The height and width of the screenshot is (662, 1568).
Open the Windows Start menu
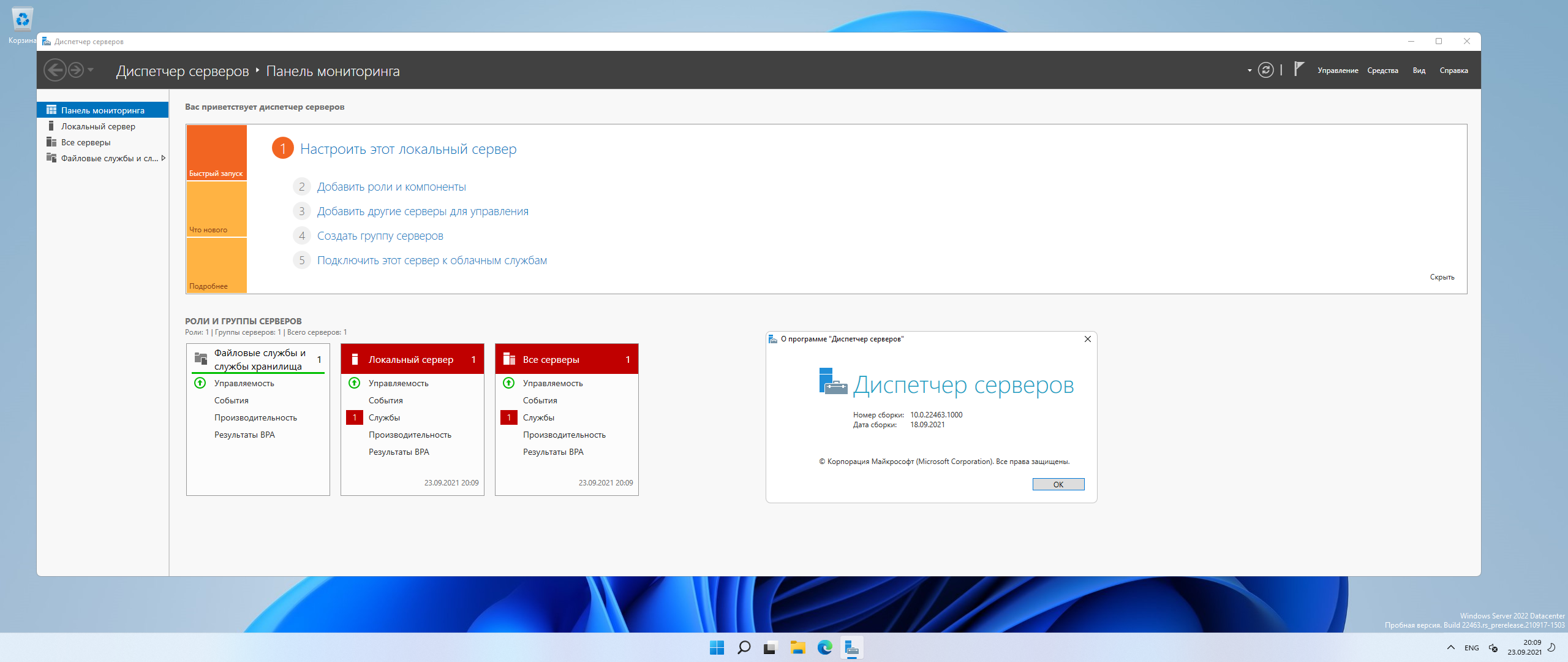717,647
